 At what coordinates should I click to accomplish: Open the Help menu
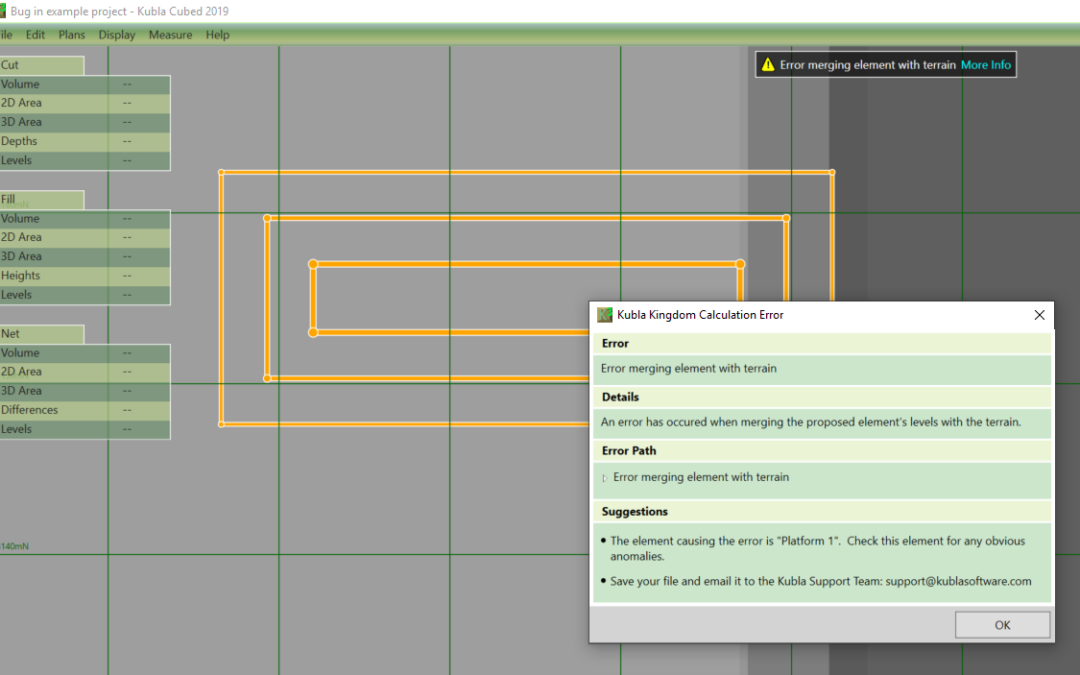(218, 34)
